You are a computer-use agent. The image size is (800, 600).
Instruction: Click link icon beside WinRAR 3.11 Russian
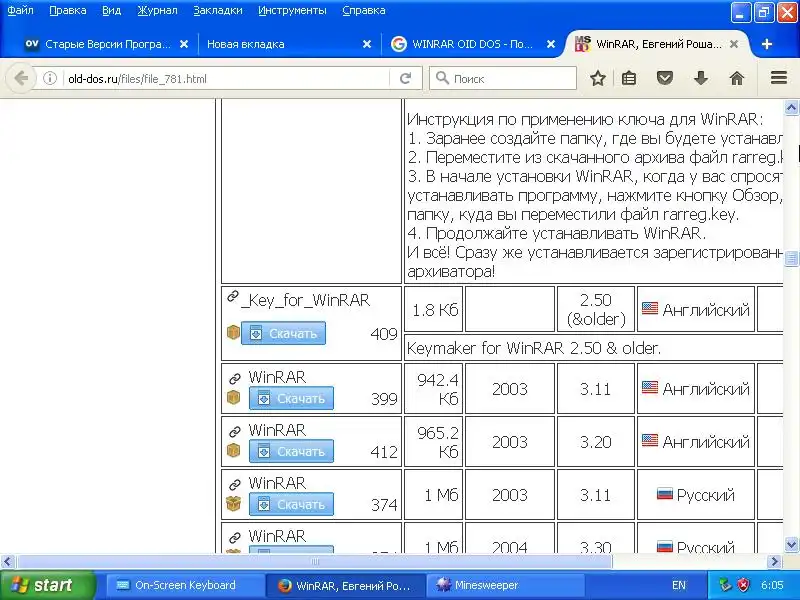tap(235, 484)
